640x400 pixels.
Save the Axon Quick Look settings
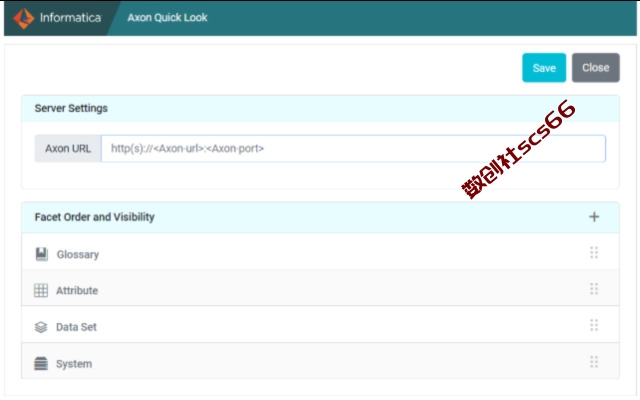[x=544, y=68]
